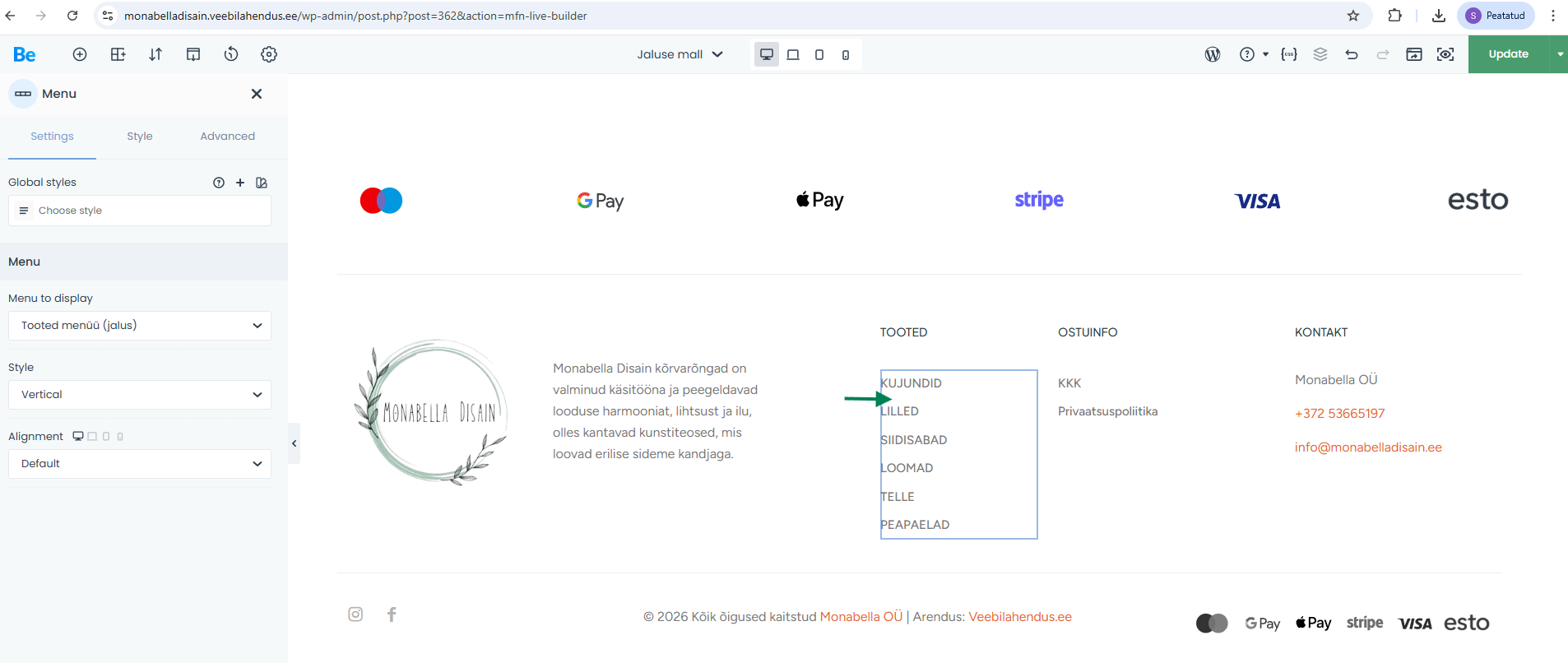
Task: Click the Instagram icon in footer
Action: (x=355, y=614)
